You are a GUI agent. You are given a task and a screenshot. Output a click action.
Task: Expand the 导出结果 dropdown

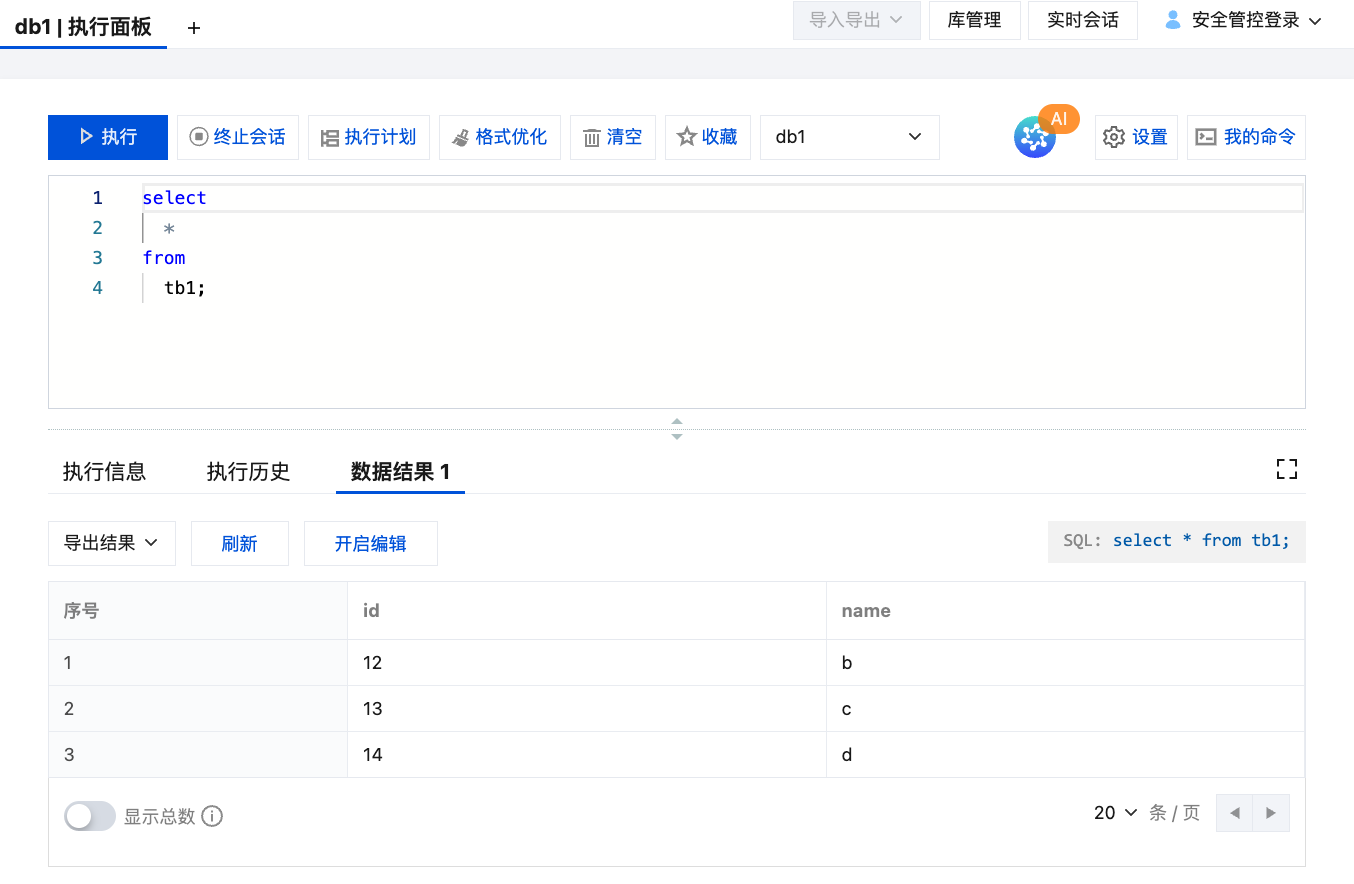point(112,543)
